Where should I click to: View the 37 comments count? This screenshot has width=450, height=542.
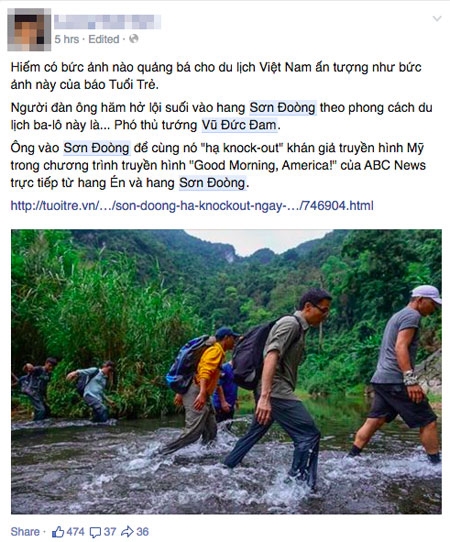pos(110,532)
